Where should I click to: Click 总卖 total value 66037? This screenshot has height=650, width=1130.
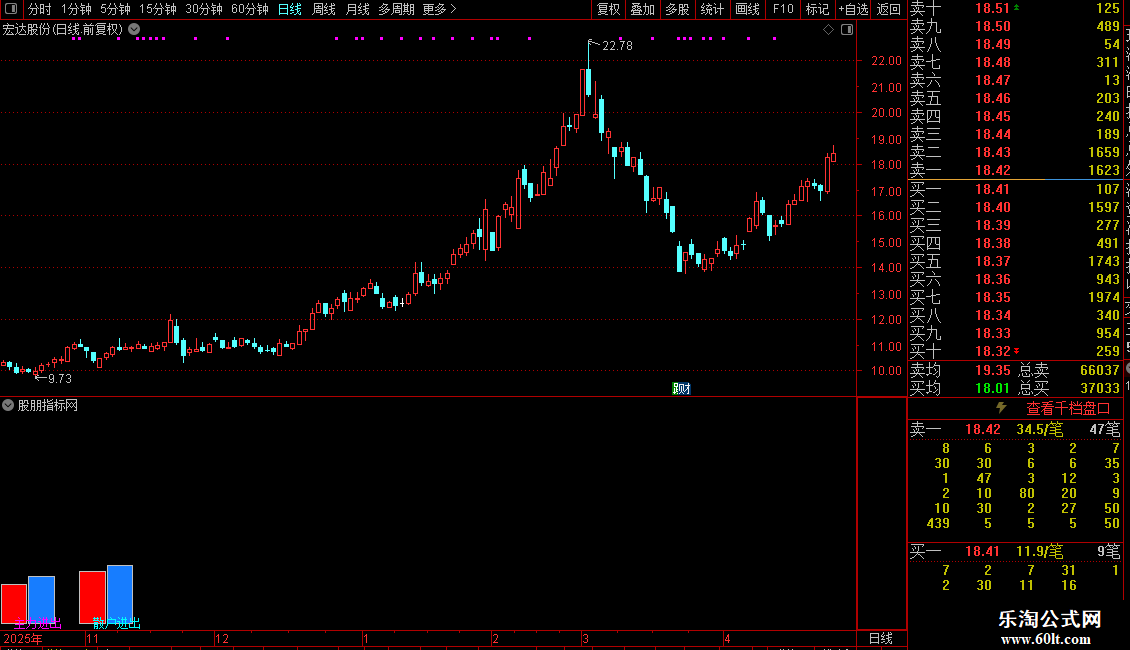[x=1100, y=370]
